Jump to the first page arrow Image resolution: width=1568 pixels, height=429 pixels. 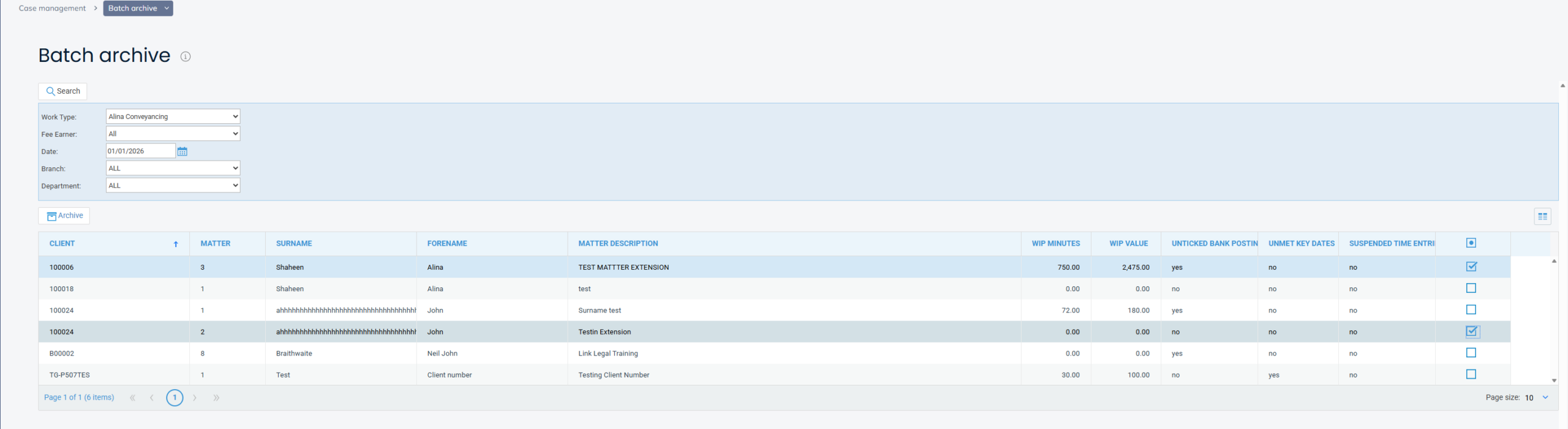pos(132,398)
